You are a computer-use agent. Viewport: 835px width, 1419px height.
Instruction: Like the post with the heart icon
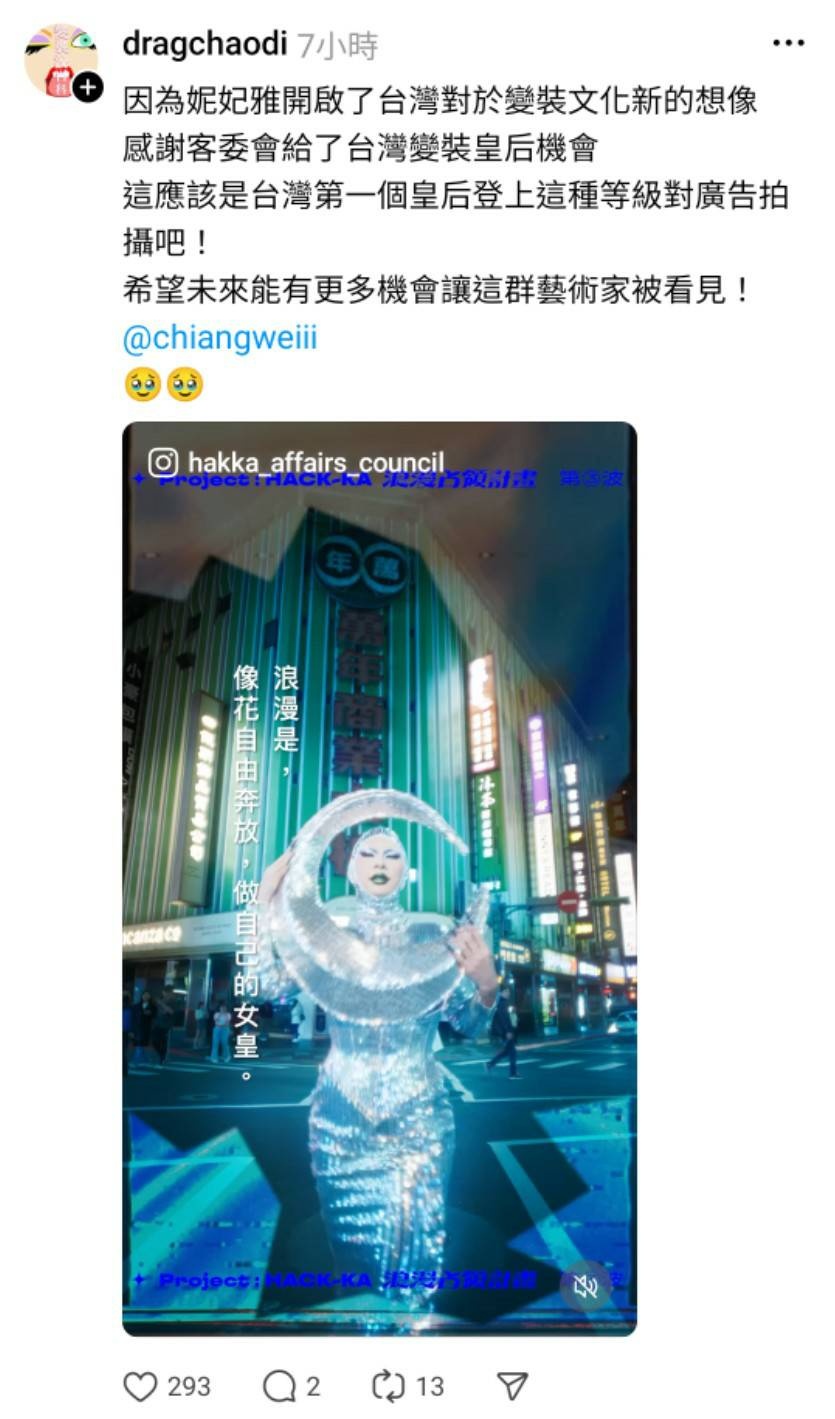(140, 1386)
